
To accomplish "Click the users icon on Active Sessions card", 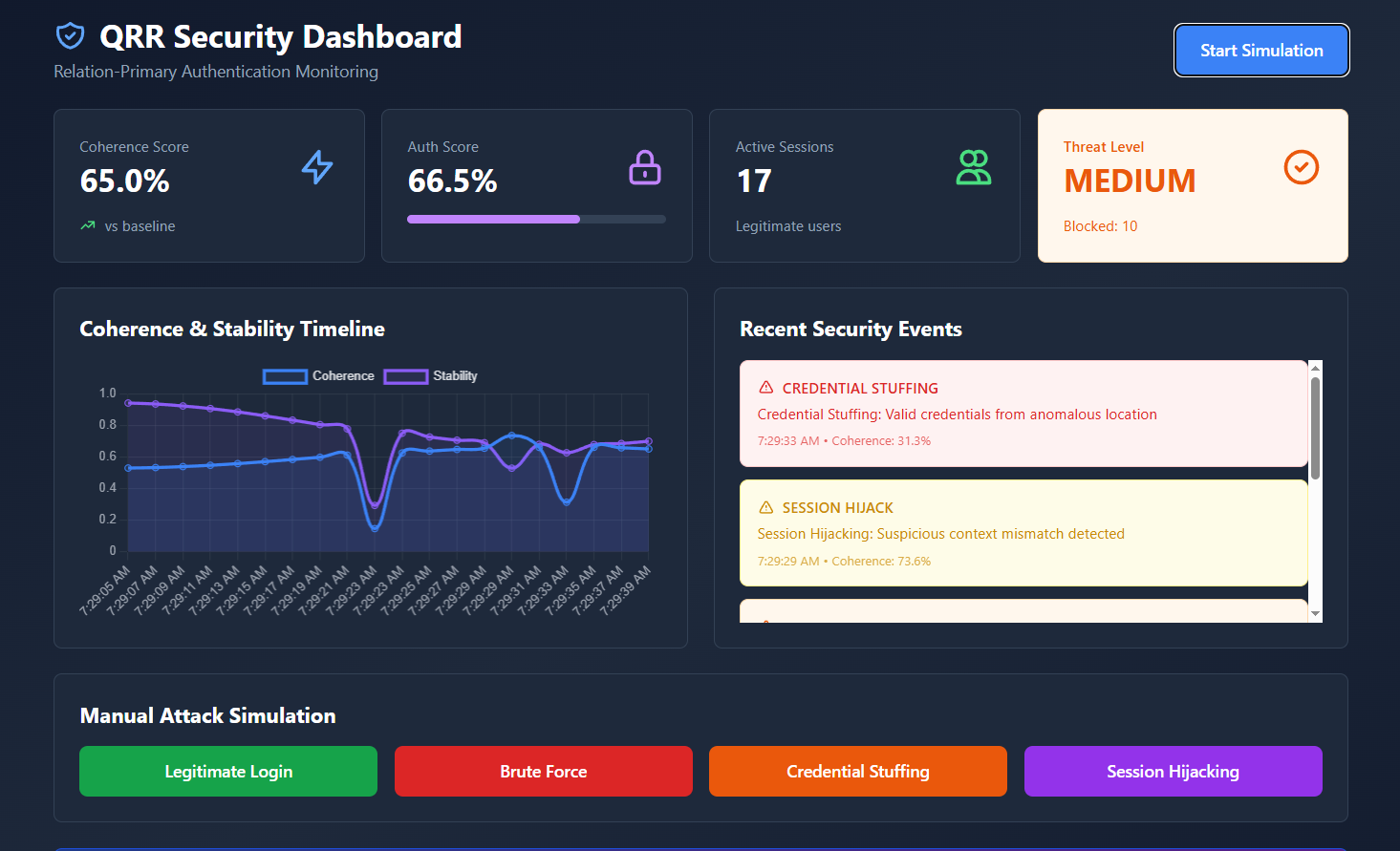I will [973, 167].
